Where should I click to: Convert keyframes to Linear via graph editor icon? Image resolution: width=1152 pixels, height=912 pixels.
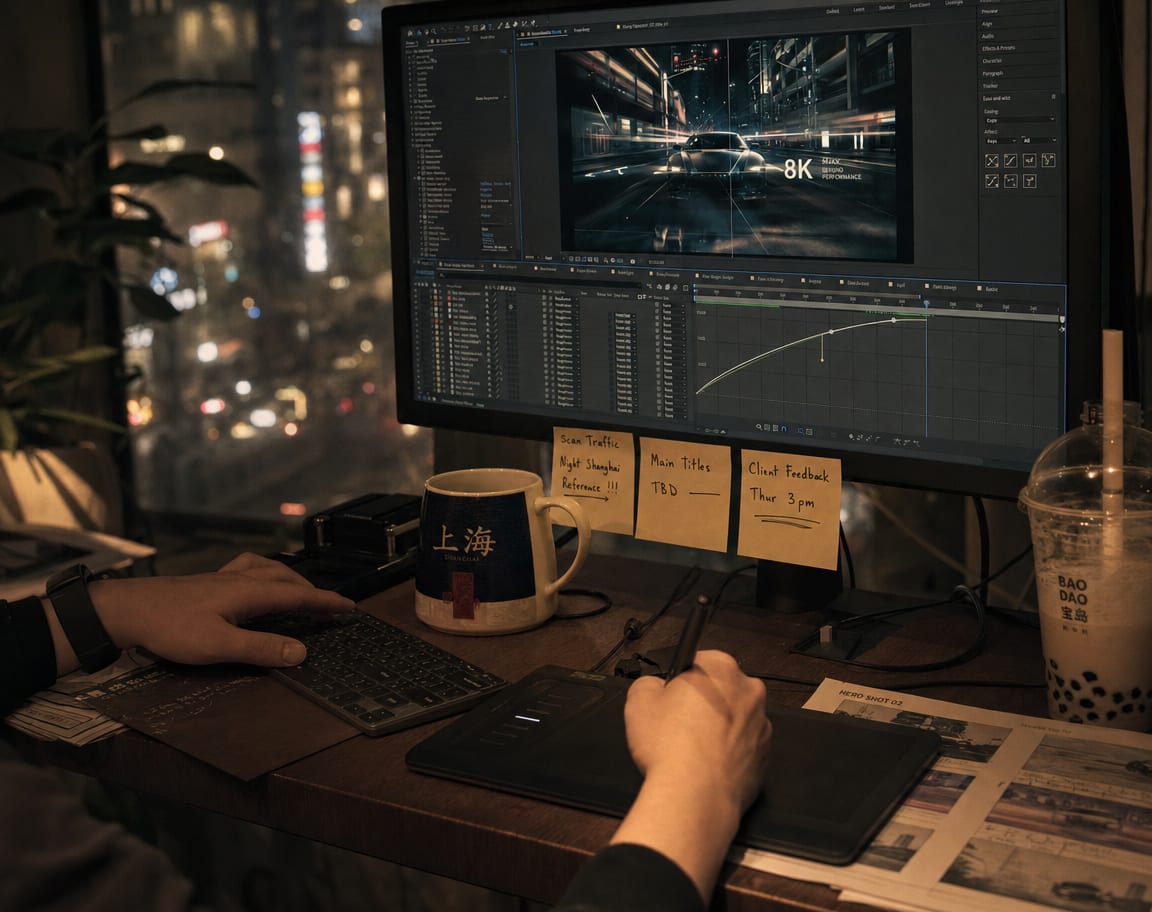pyautogui.click(x=868, y=438)
